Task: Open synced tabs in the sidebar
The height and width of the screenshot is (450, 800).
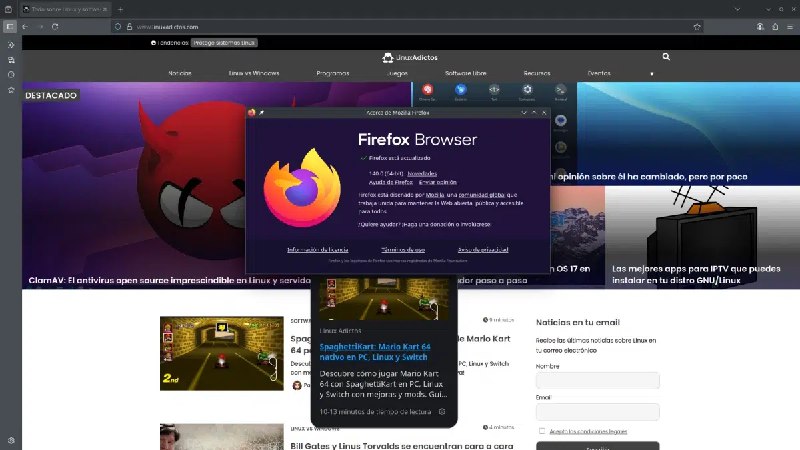Action: pyautogui.click(x=11, y=60)
